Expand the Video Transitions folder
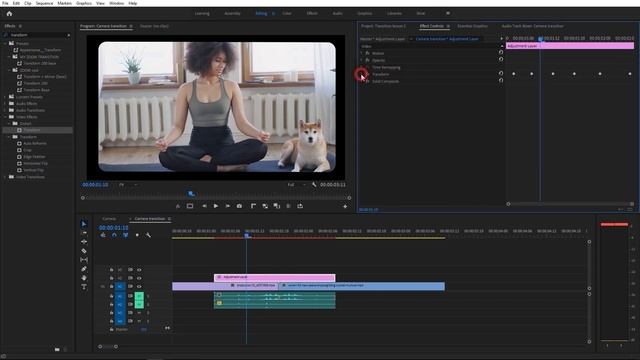Screen dimensions: 640x360 [5, 177]
